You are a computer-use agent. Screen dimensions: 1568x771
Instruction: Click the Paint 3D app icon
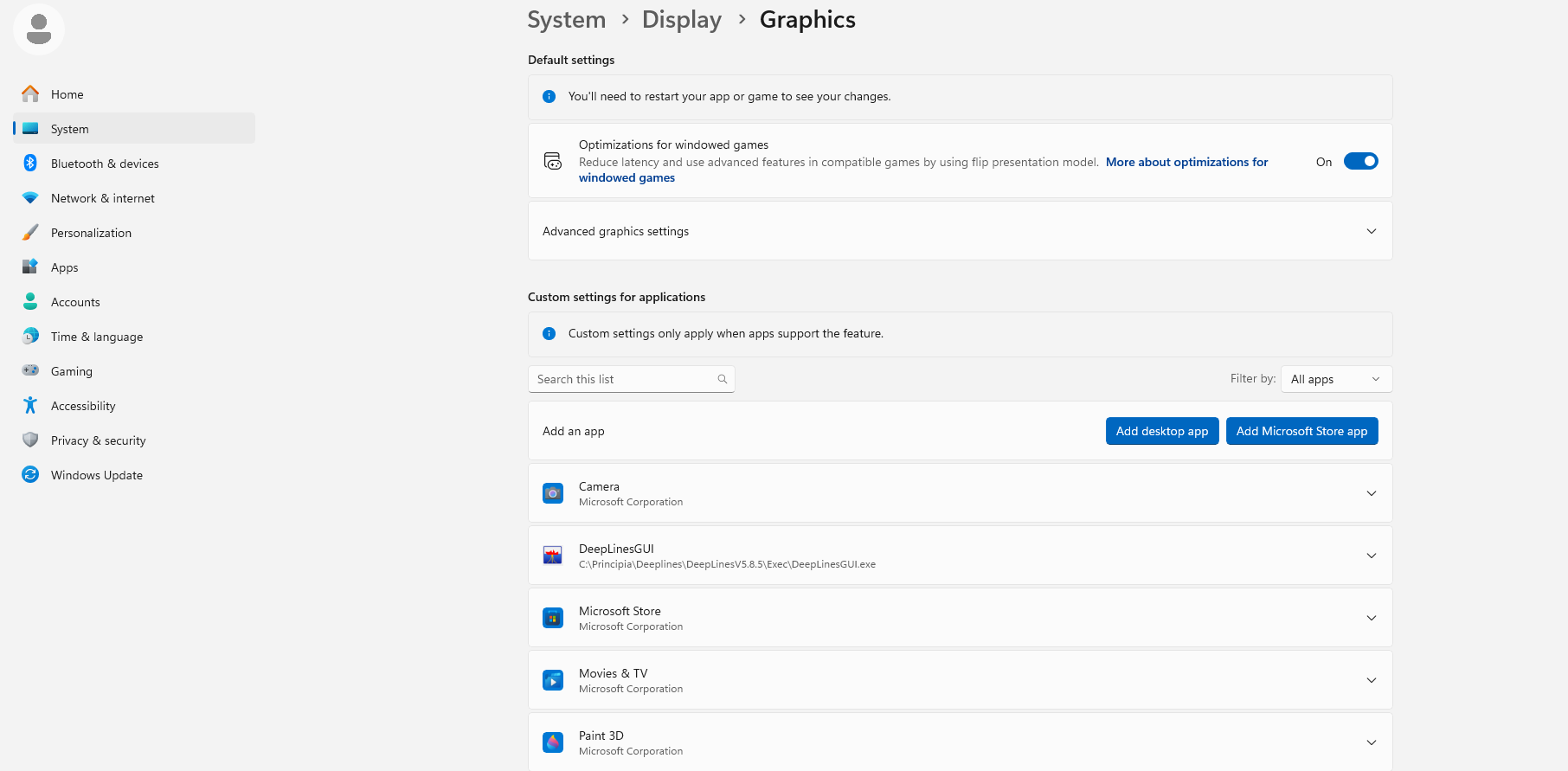coord(553,742)
